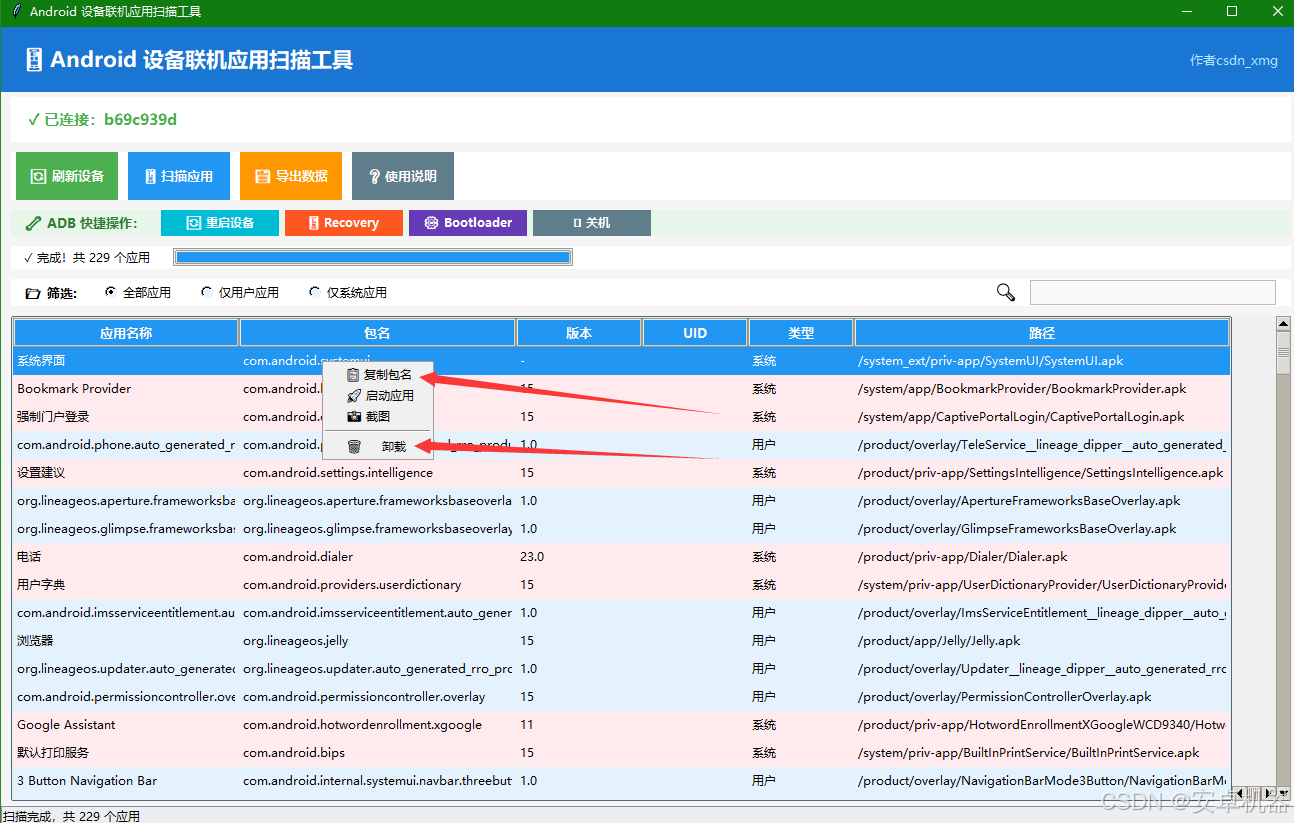
Task: Click the up arrow of the vertical scrollbar
Action: coord(1283,323)
